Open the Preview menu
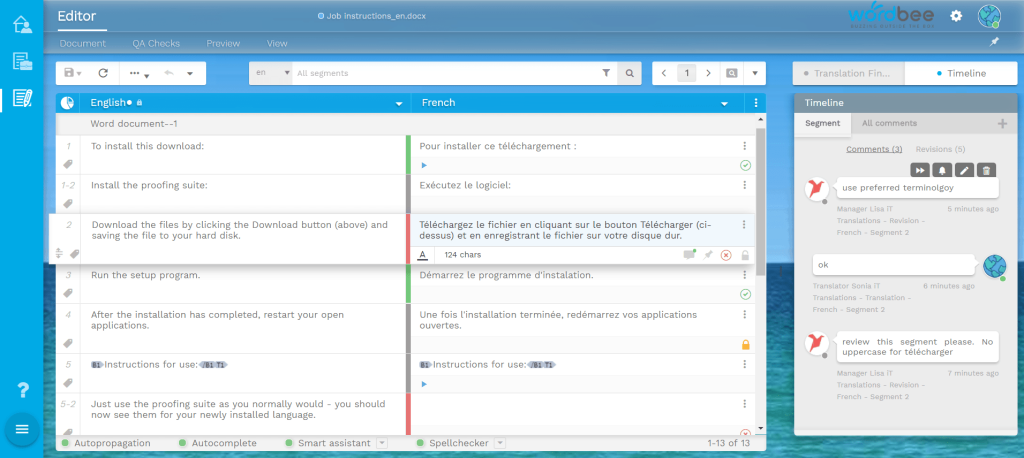Viewport: 1024px width, 458px height. [x=223, y=43]
